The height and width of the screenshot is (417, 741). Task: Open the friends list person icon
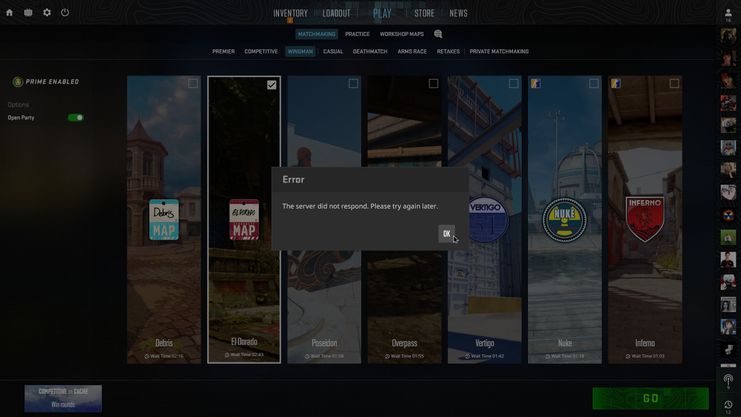(x=728, y=14)
